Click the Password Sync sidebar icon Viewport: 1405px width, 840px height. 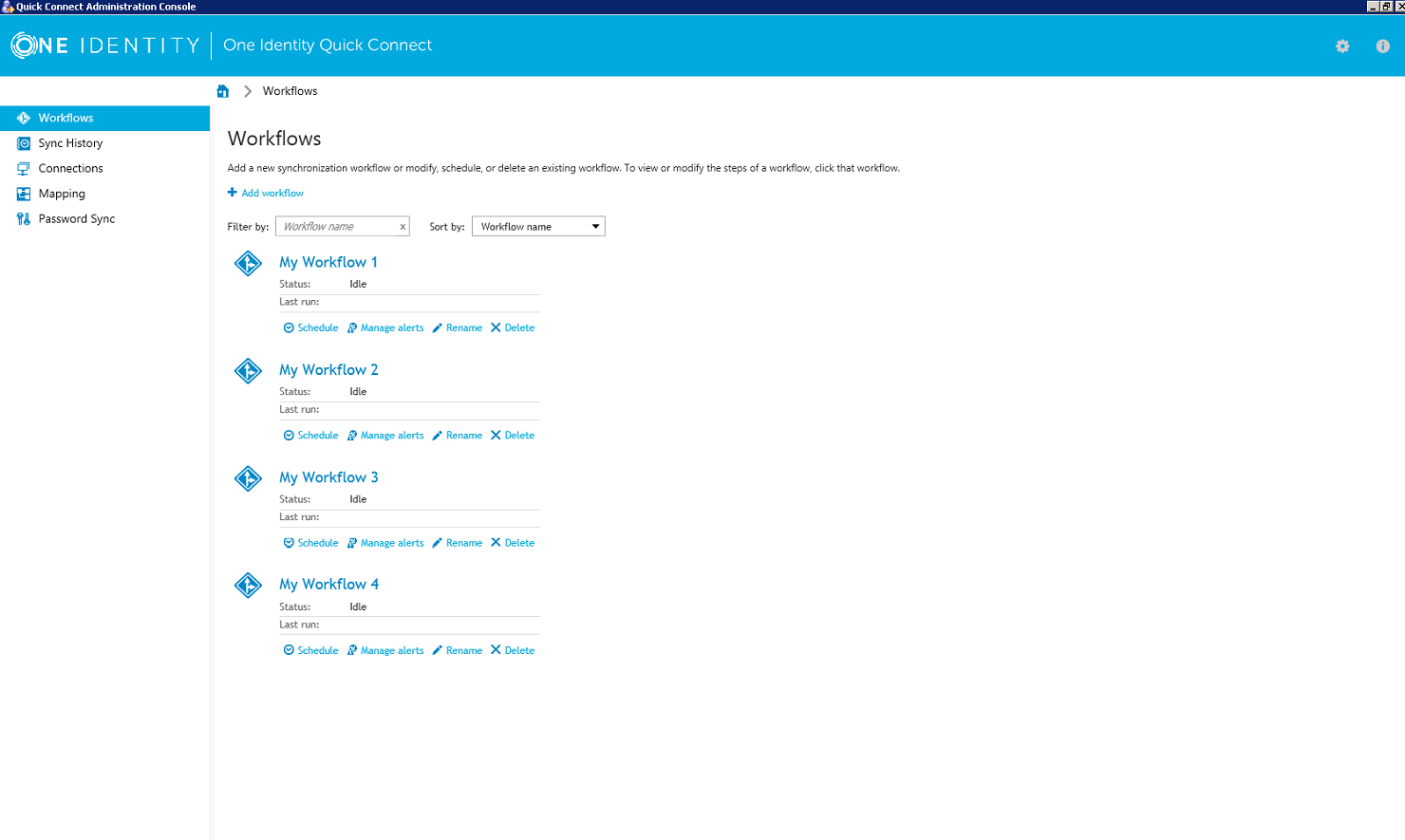click(24, 218)
